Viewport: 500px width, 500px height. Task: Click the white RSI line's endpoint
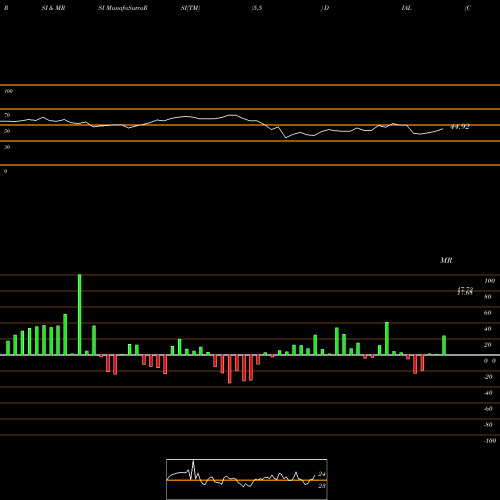pos(443,129)
